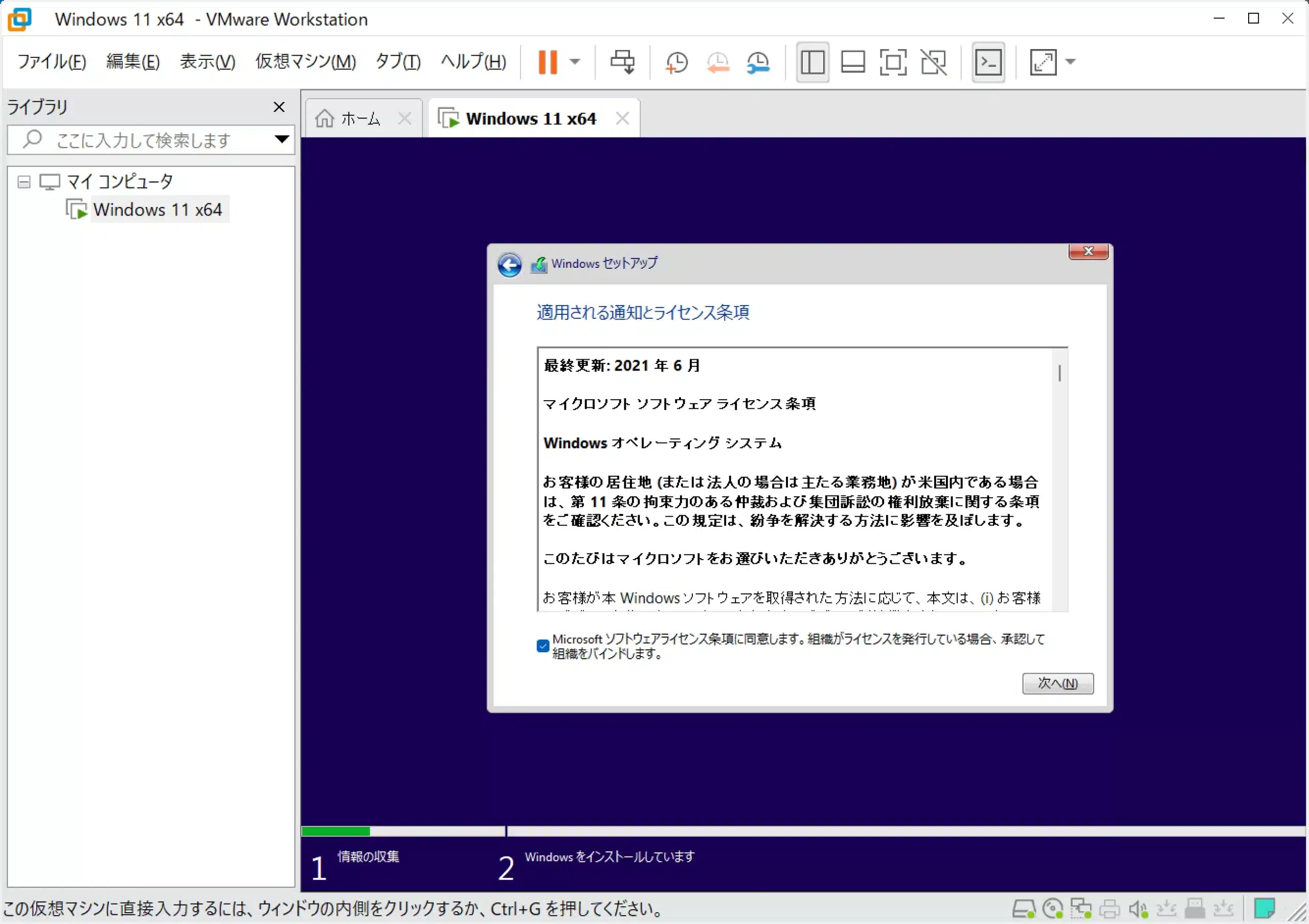Click the back arrow in Windows Setup

509,265
